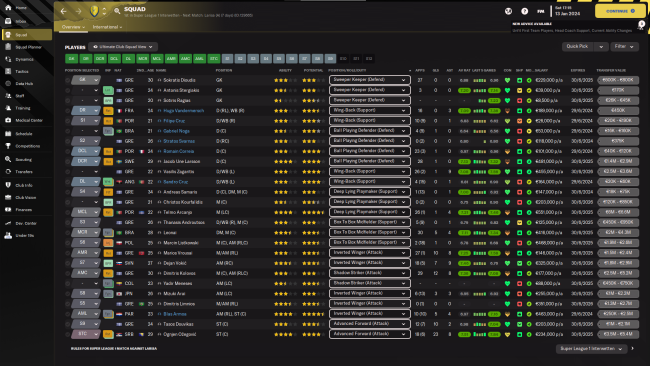
Task: Tick selection circle for Filipe Cruz row
Action: [x=68, y=121]
